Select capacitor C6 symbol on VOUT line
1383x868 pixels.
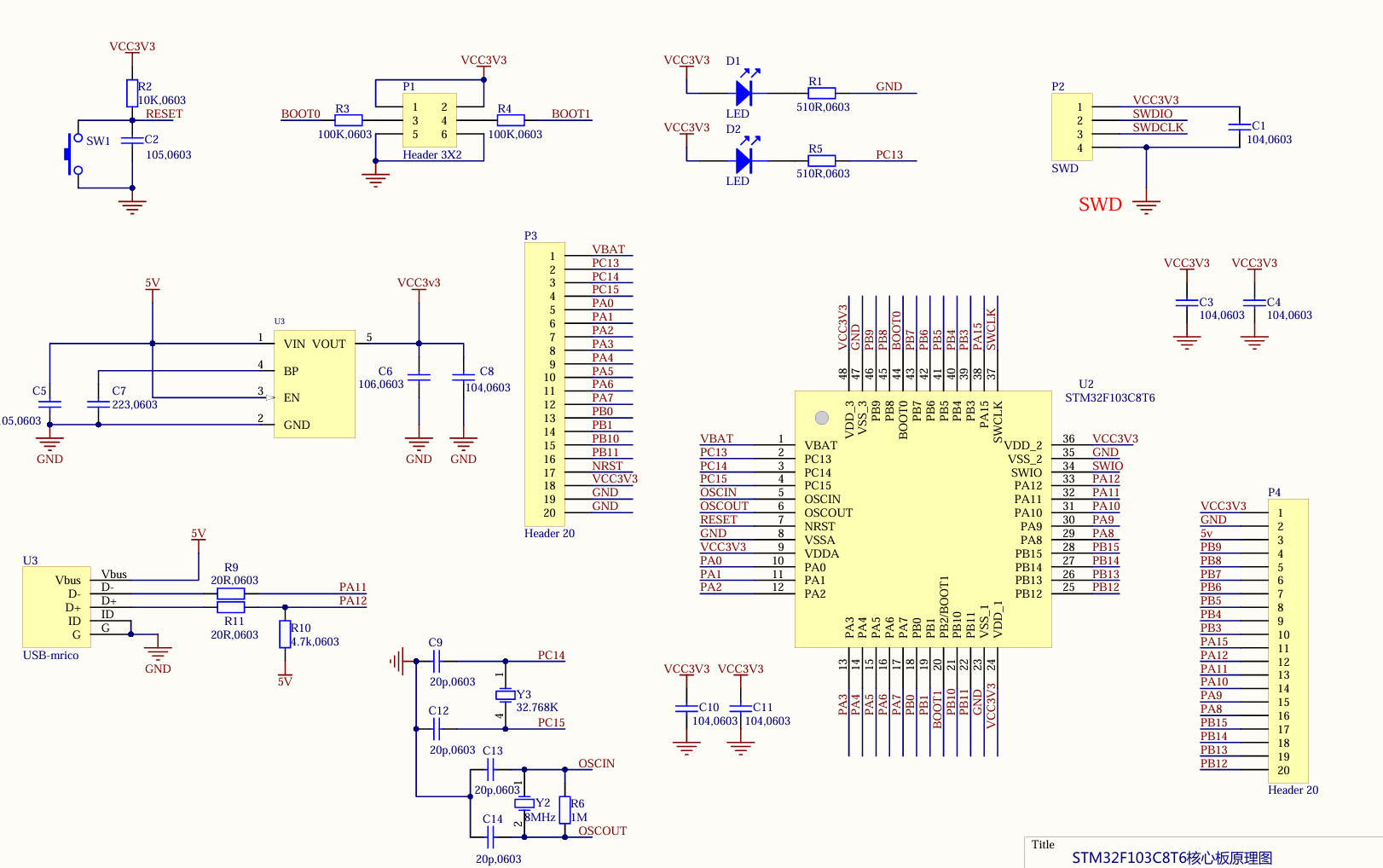[x=419, y=376]
